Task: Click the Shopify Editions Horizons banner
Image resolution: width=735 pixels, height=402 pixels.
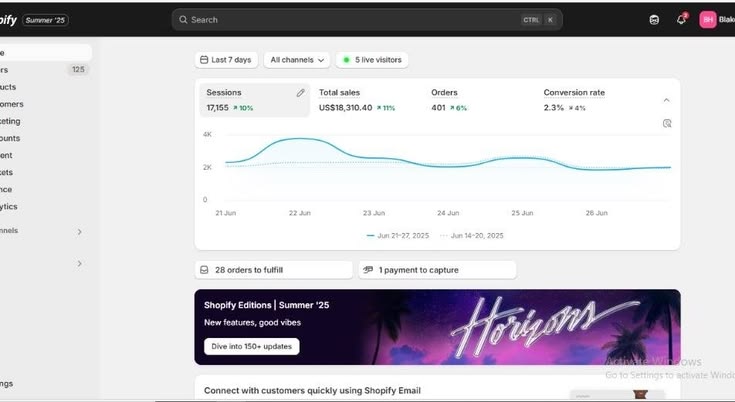Action: click(x=437, y=327)
